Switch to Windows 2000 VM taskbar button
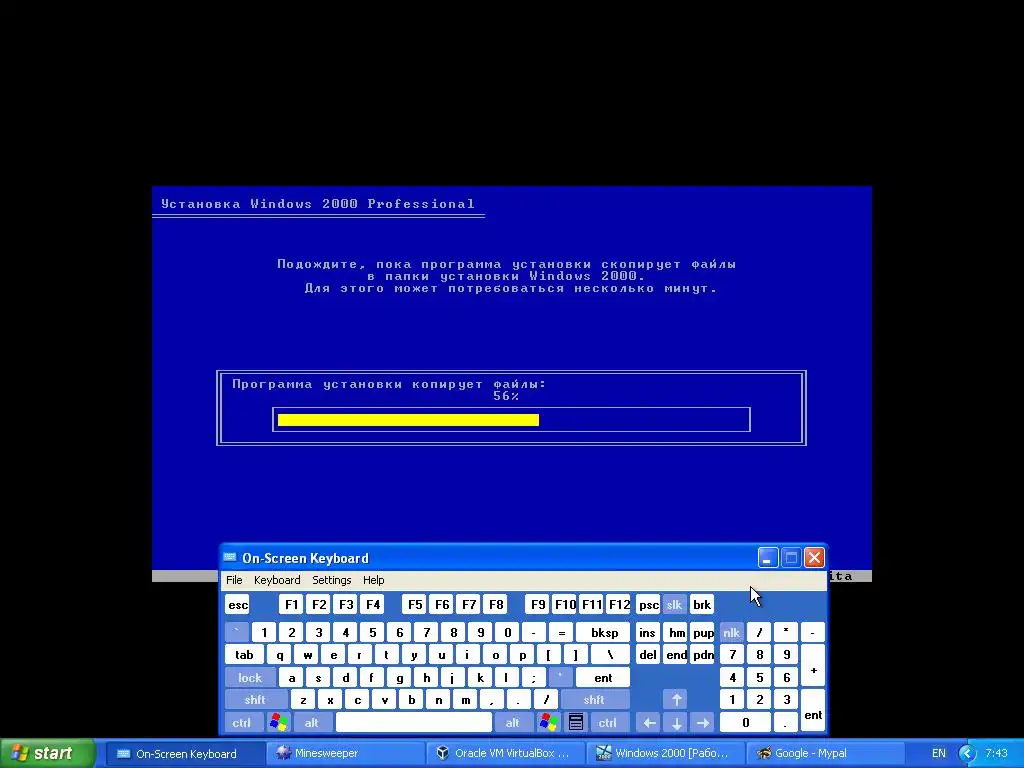 click(x=666, y=753)
